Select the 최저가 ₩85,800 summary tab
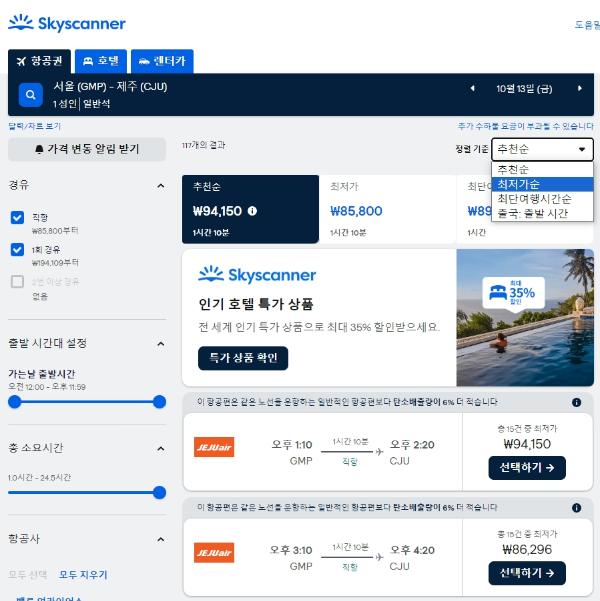 387,209
